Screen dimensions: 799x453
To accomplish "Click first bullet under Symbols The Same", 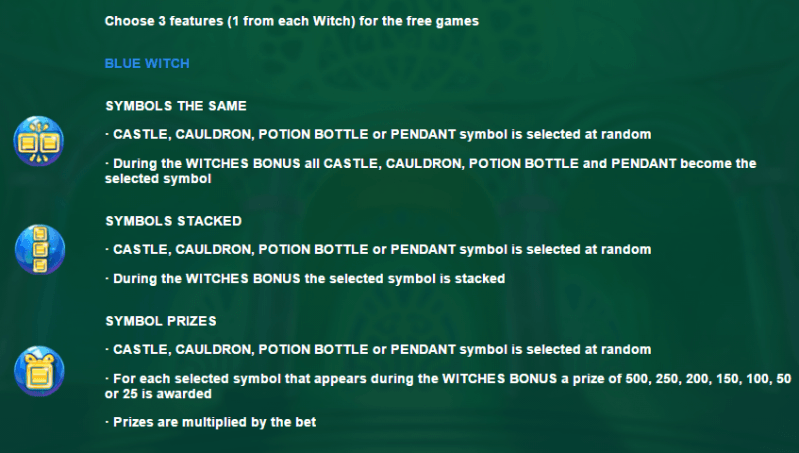I will coord(378,135).
